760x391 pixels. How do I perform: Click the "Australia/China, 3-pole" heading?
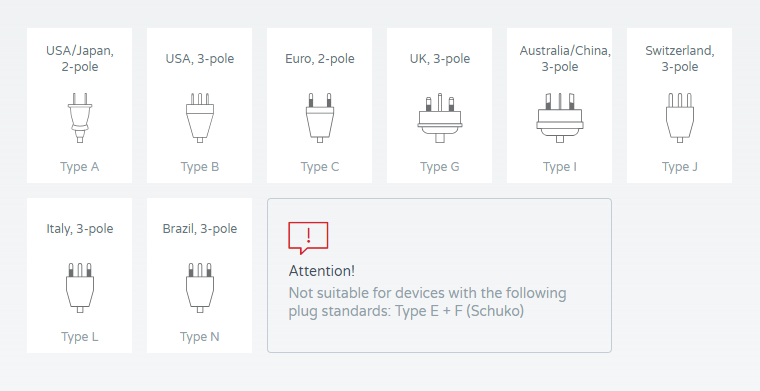coord(565,59)
